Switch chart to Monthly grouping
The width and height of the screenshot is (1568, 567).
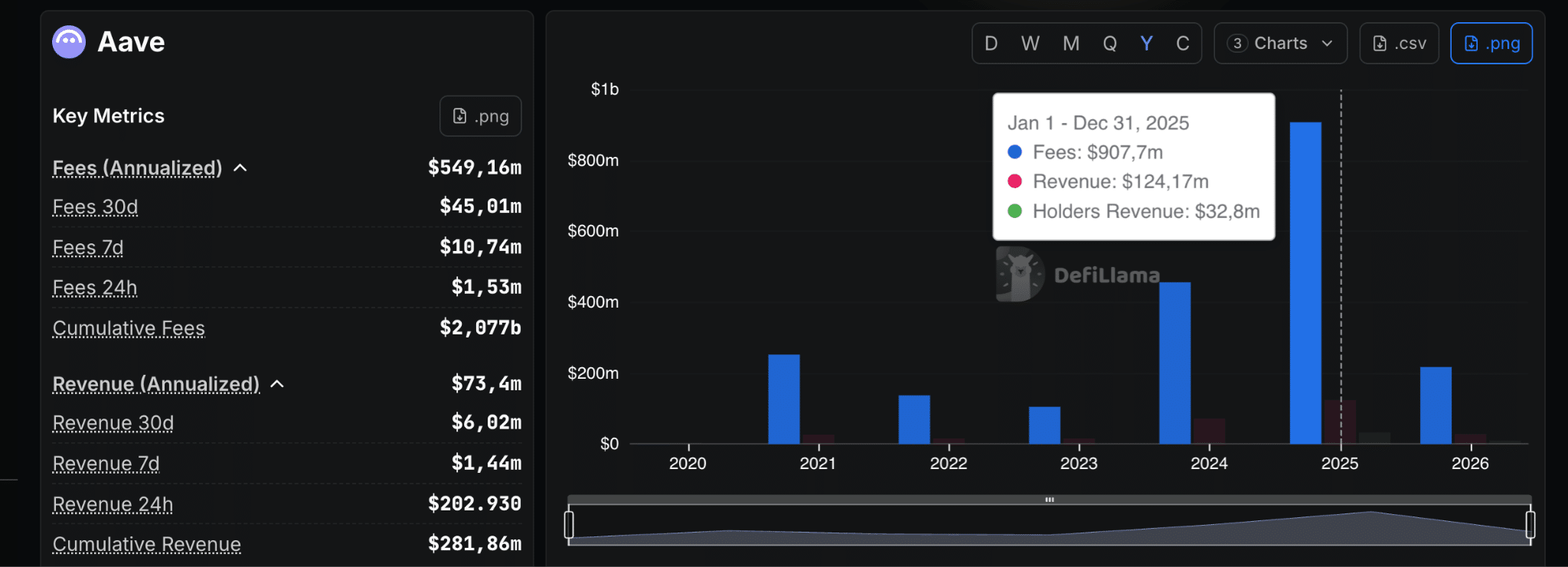click(1070, 44)
